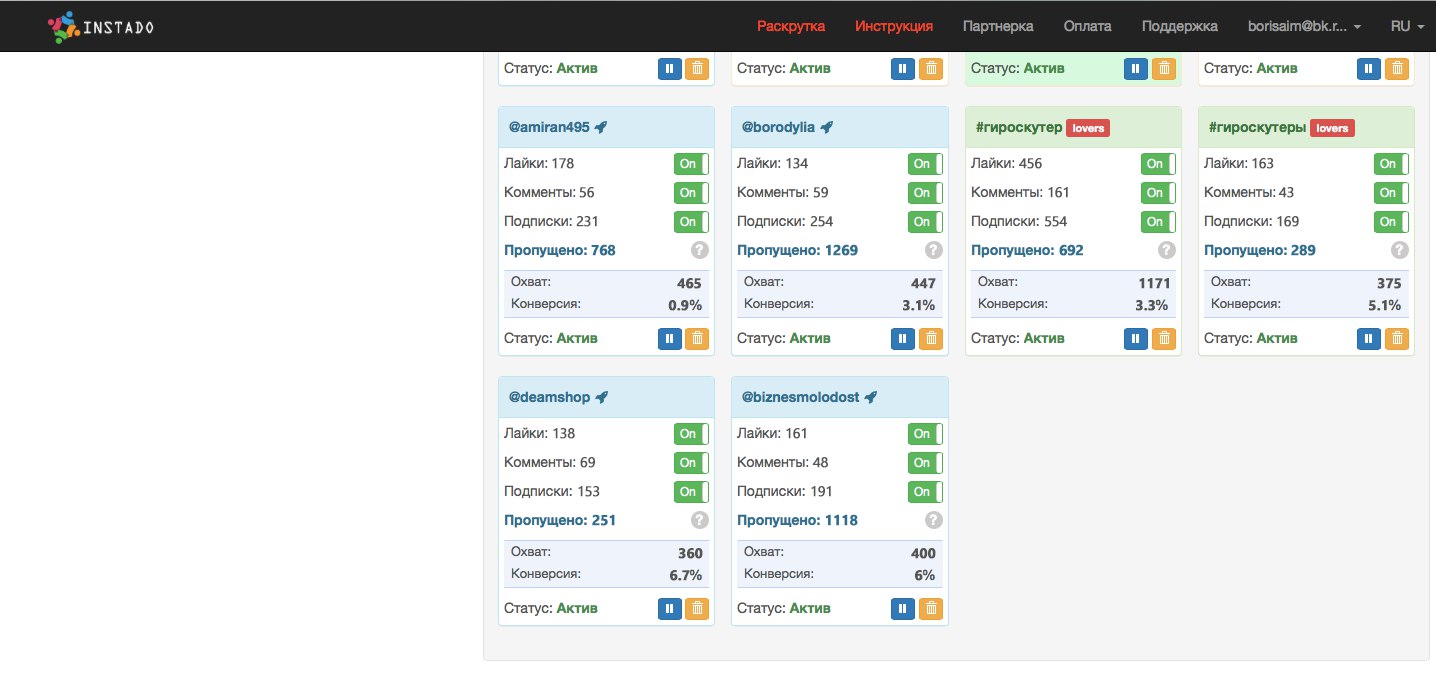Remove the campaign with Охват 1171 via trash
Image resolution: width=1436 pixels, height=678 pixels.
click(1163, 338)
